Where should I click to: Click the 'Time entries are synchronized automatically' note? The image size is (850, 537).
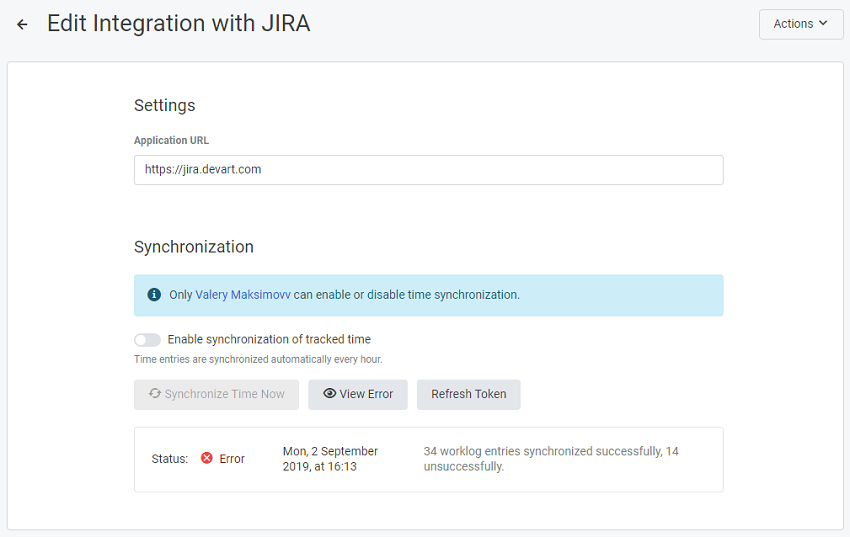point(258,359)
